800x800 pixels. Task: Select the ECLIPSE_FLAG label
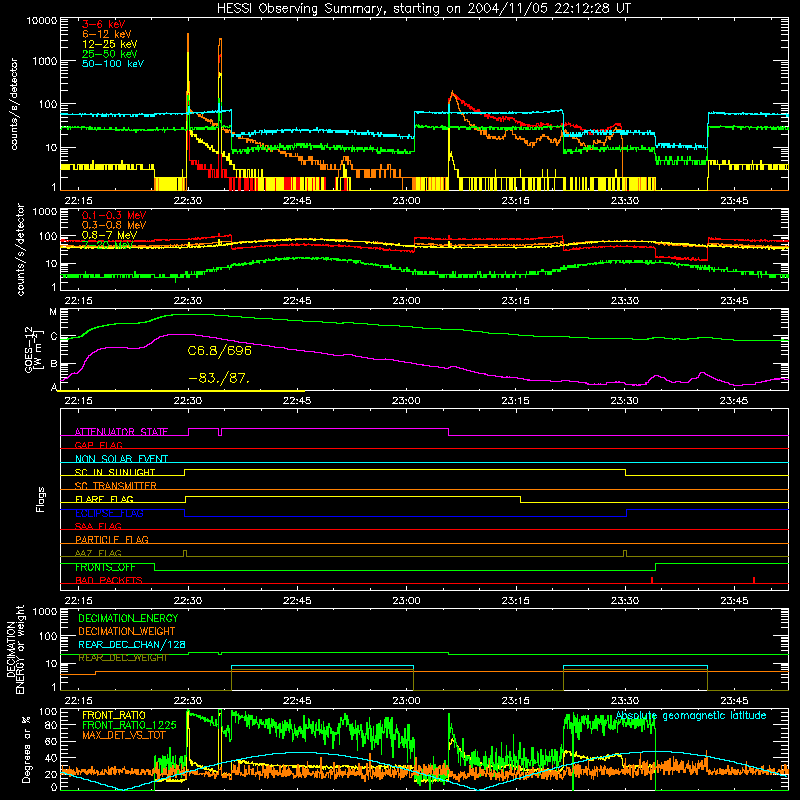pos(109,513)
